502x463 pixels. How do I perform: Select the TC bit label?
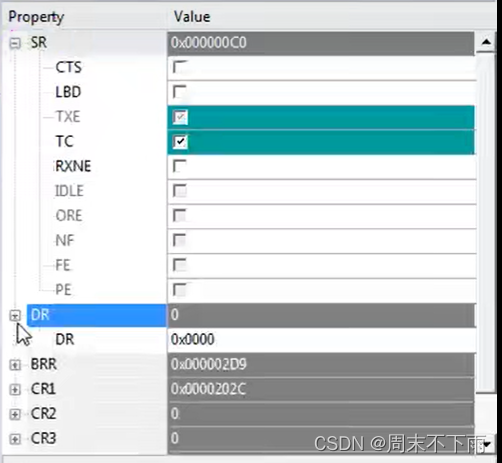pos(64,141)
